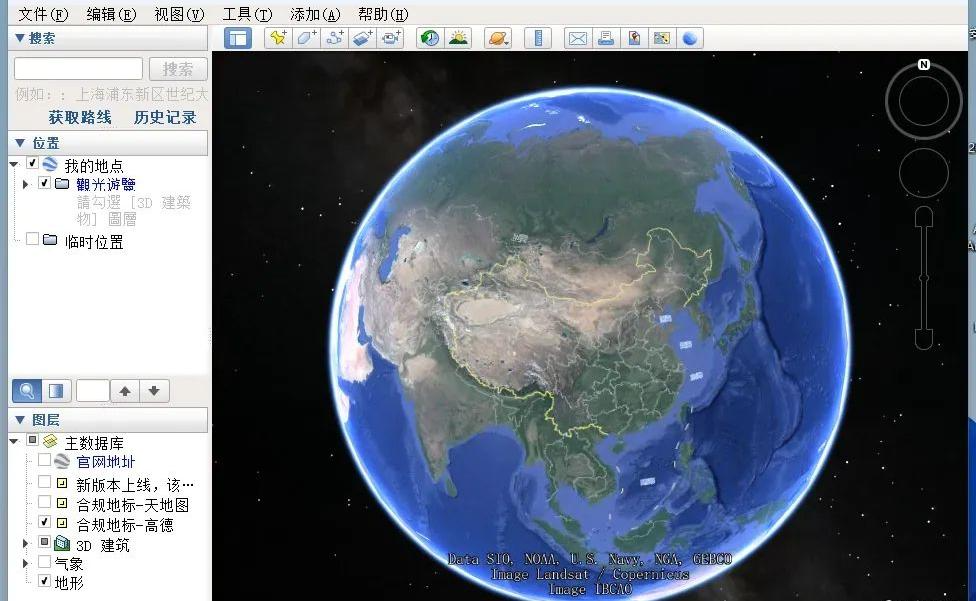
Task: Move the item up with the up arrow
Action: 125,391
